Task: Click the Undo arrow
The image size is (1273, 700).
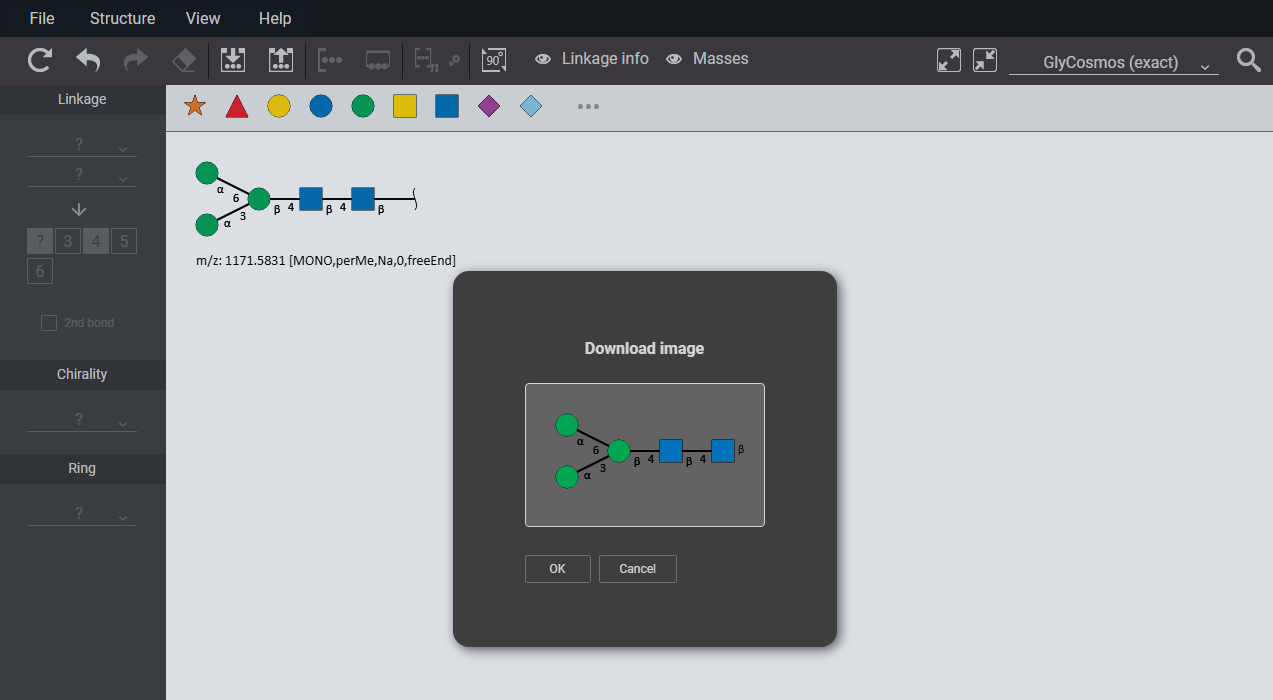Action: pyautogui.click(x=87, y=60)
